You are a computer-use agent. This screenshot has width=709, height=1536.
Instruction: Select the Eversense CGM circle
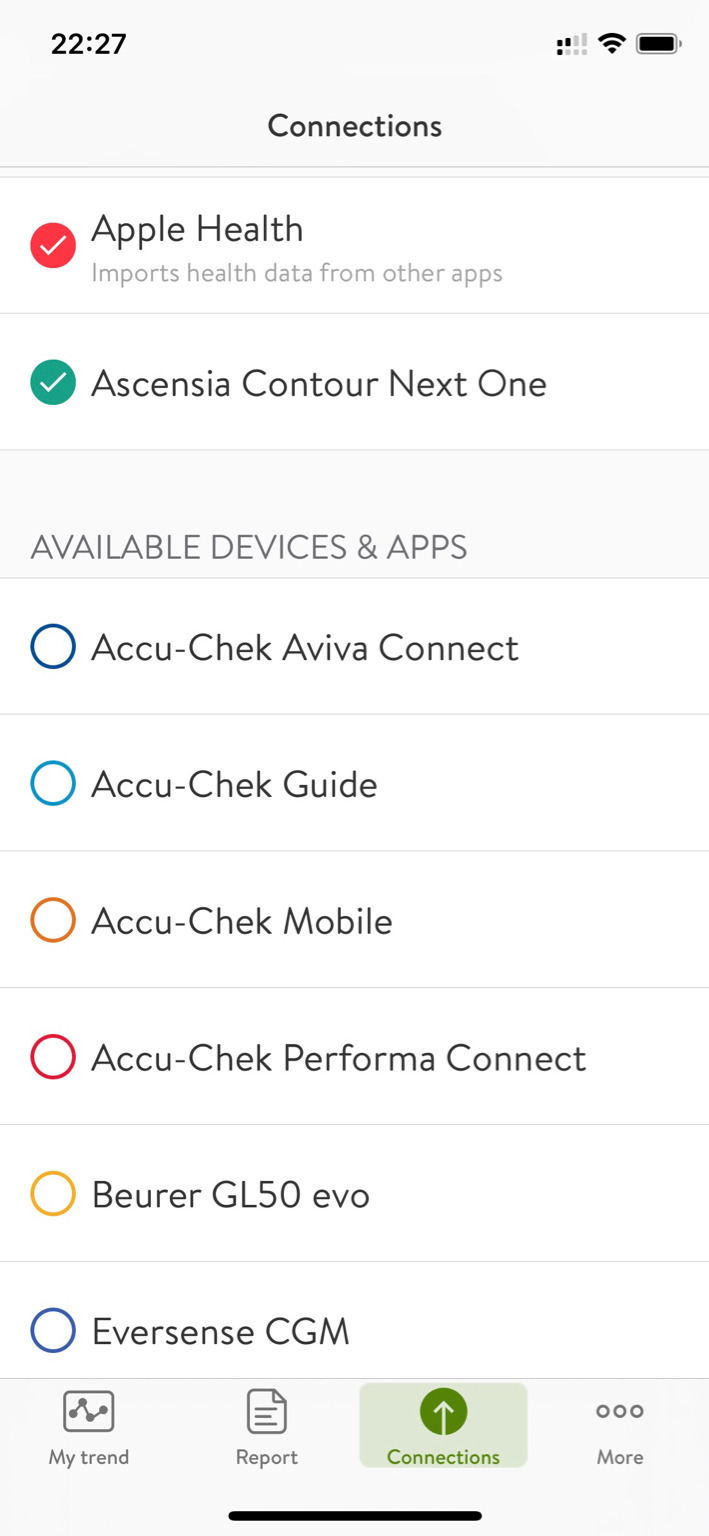tap(53, 1331)
